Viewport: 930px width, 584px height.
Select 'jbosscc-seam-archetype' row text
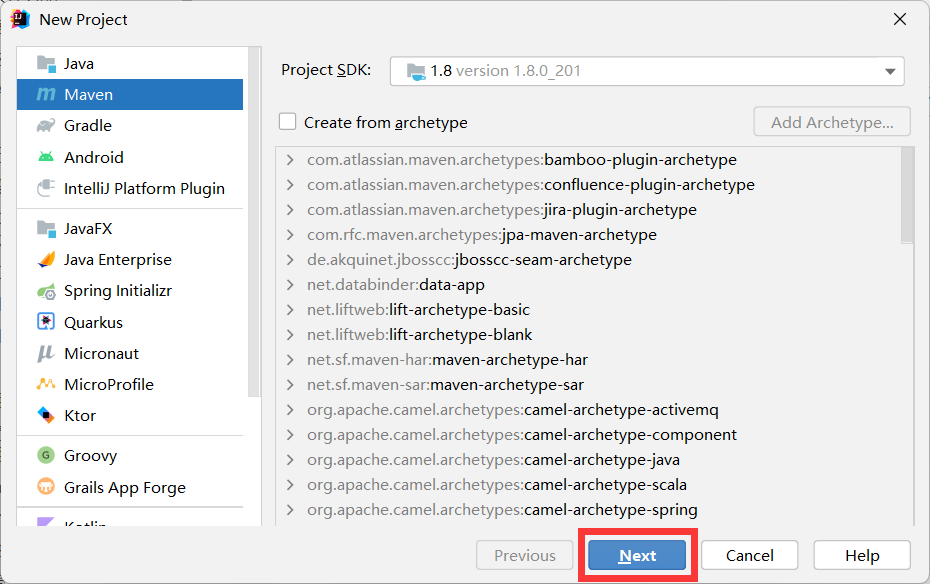(543, 260)
